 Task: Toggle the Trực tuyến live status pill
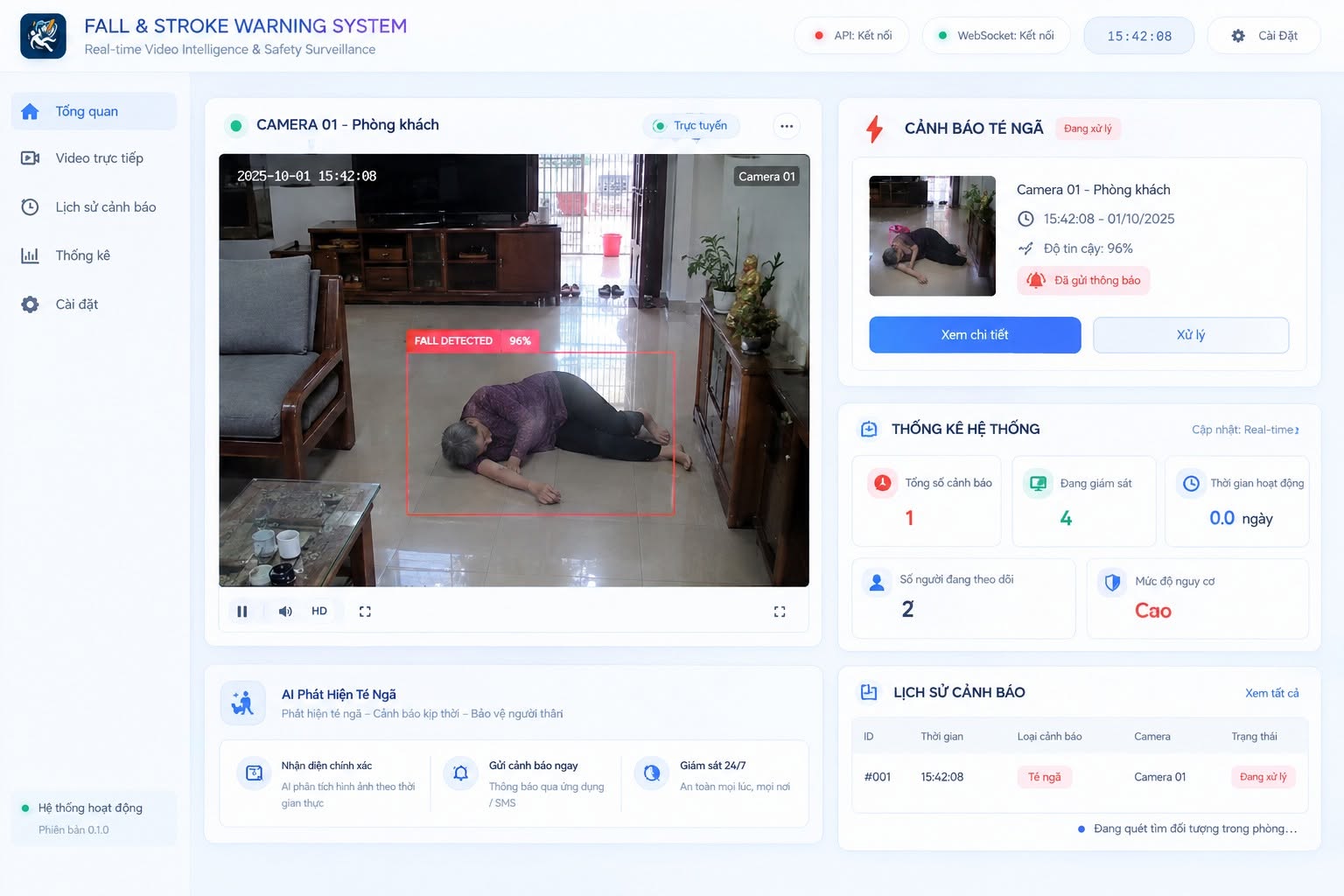pyautogui.click(x=691, y=126)
